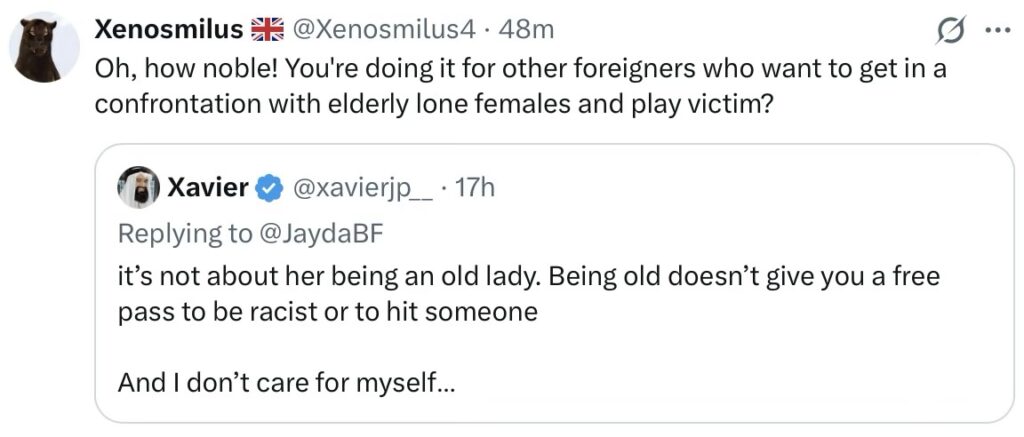Open the @xavierjp__ handle

pos(361,187)
